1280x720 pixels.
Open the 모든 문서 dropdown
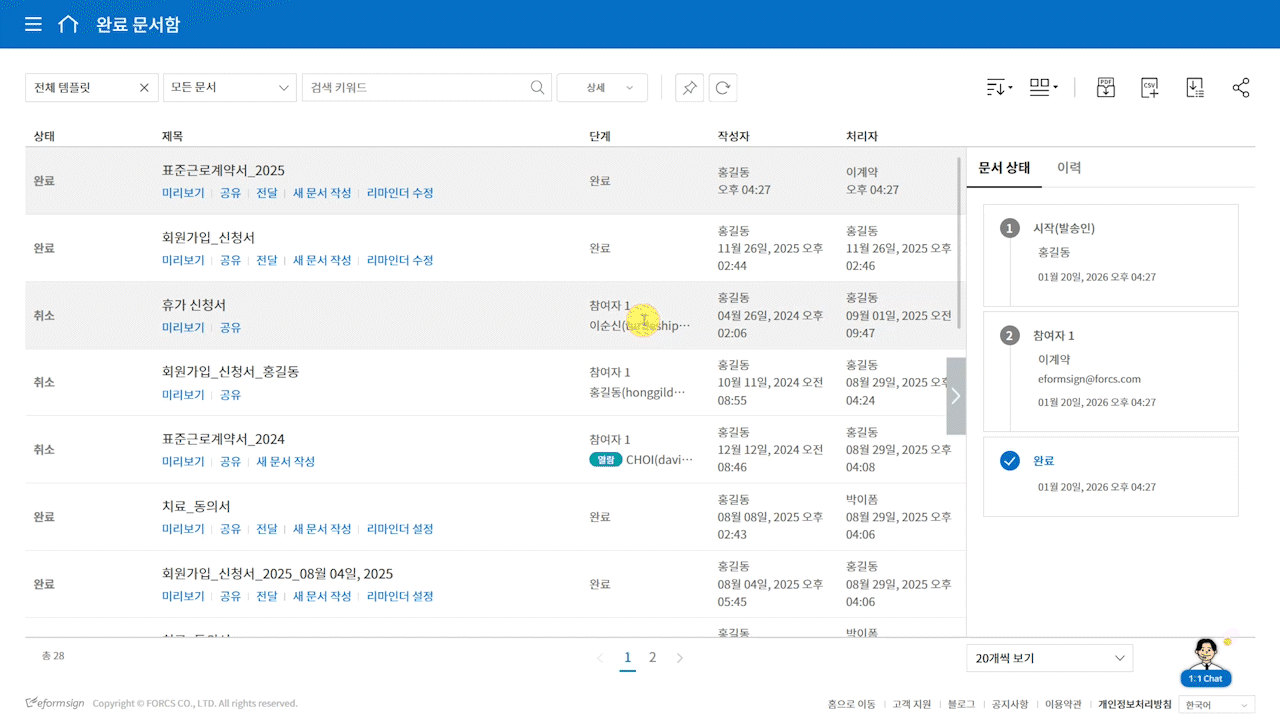[x=229, y=88]
